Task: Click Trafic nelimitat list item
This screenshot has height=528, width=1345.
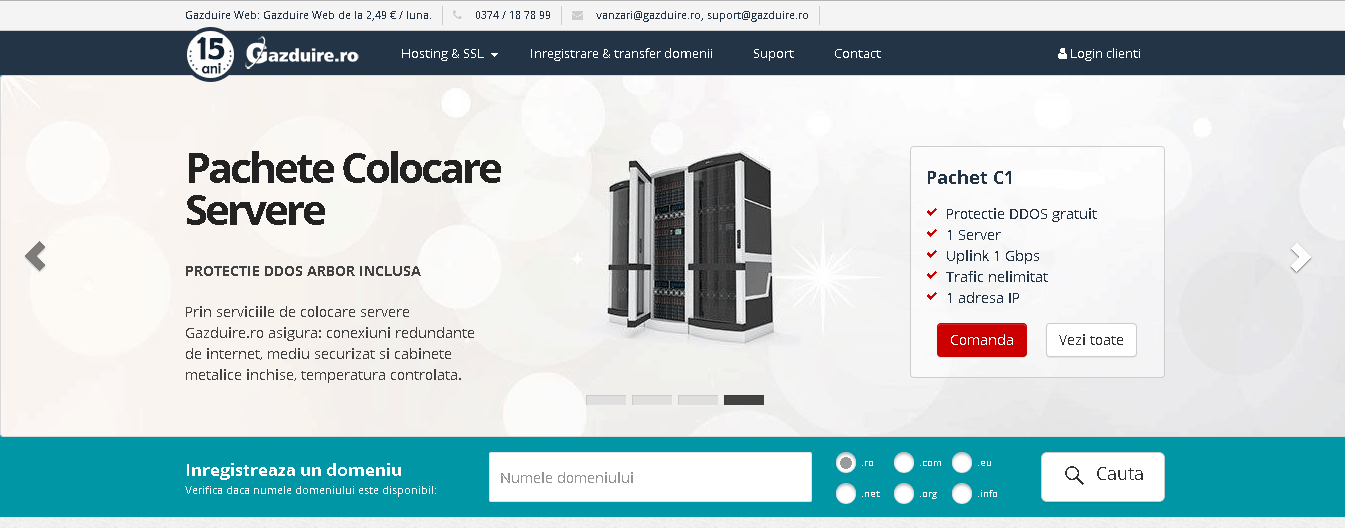Action: [x=997, y=277]
